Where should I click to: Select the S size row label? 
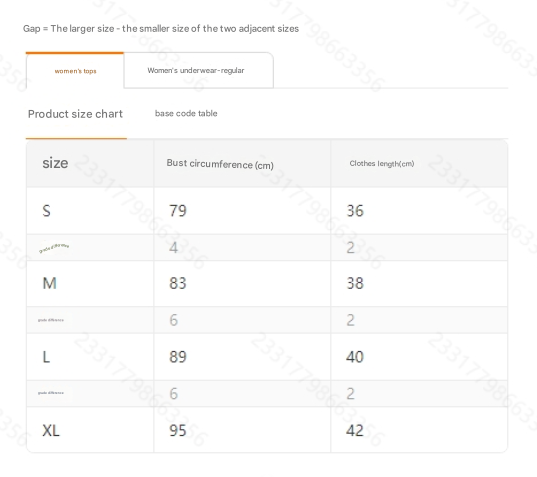[x=47, y=211]
